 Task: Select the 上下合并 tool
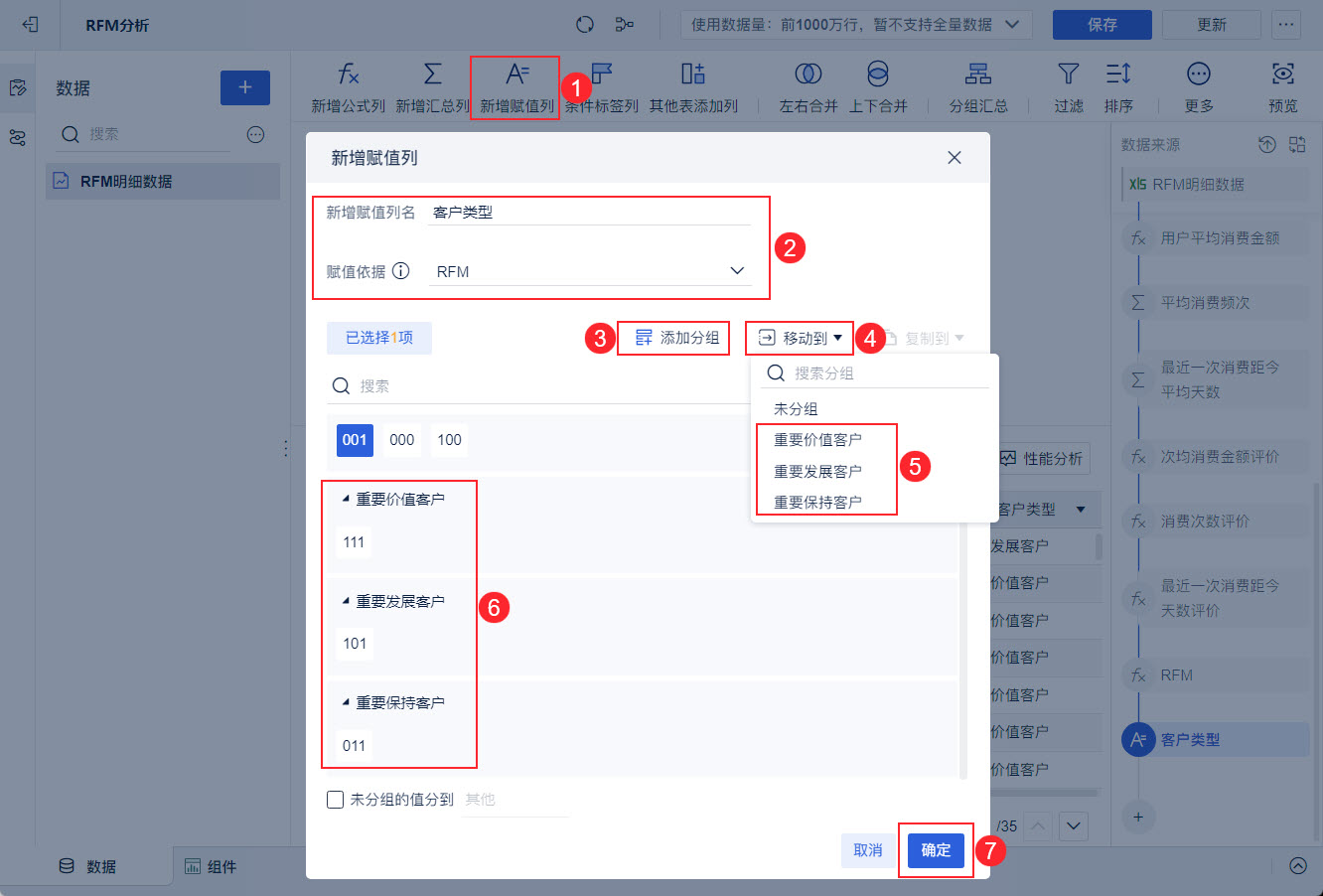(x=878, y=87)
